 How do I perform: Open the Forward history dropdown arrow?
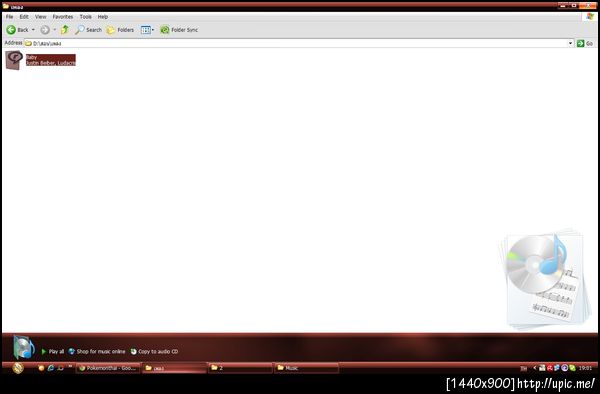[54, 30]
